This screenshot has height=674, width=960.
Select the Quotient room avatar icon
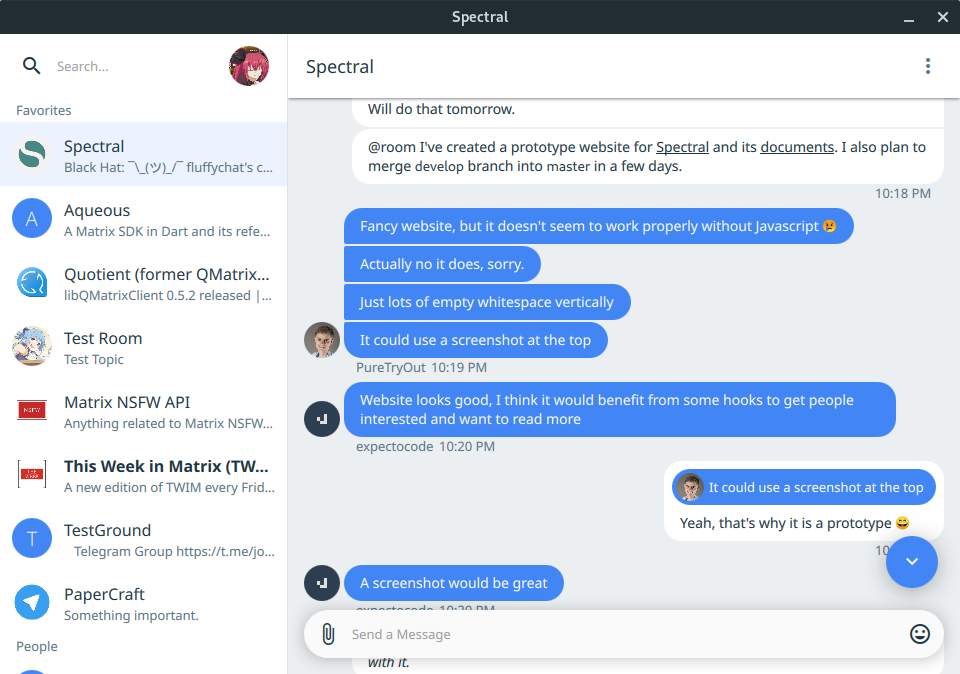tap(32, 283)
